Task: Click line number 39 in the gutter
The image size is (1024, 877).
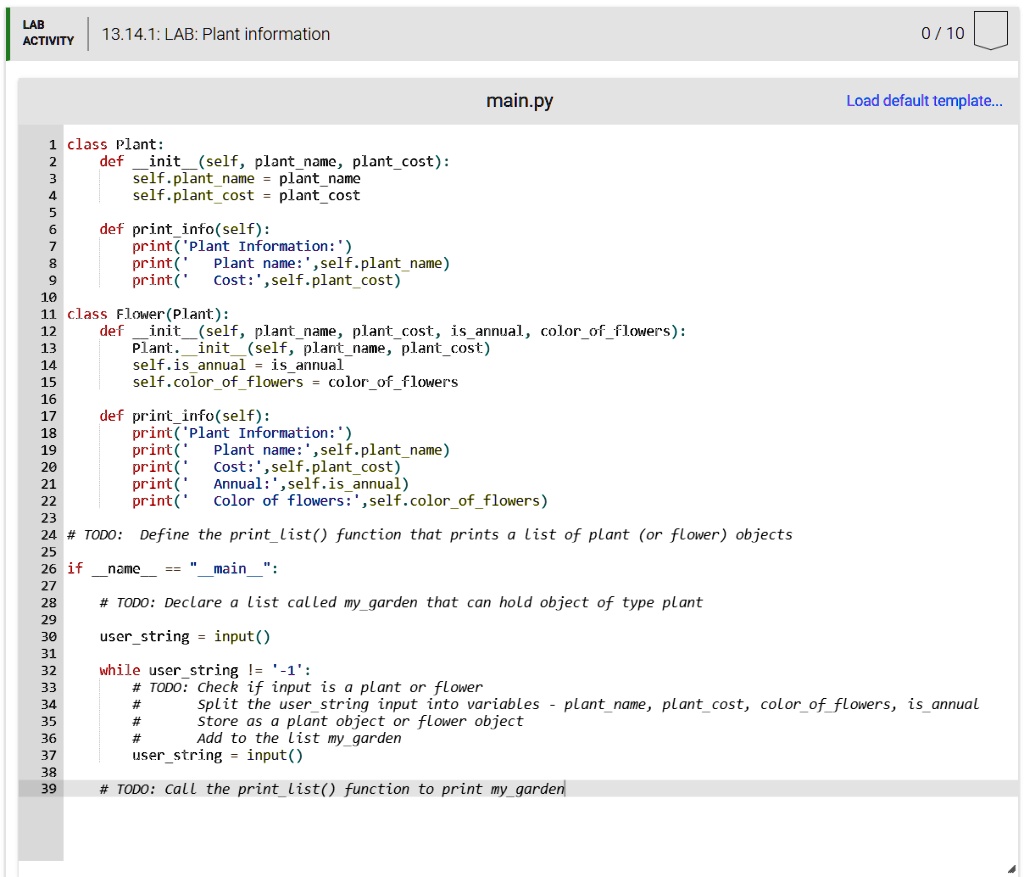Action: pos(49,788)
